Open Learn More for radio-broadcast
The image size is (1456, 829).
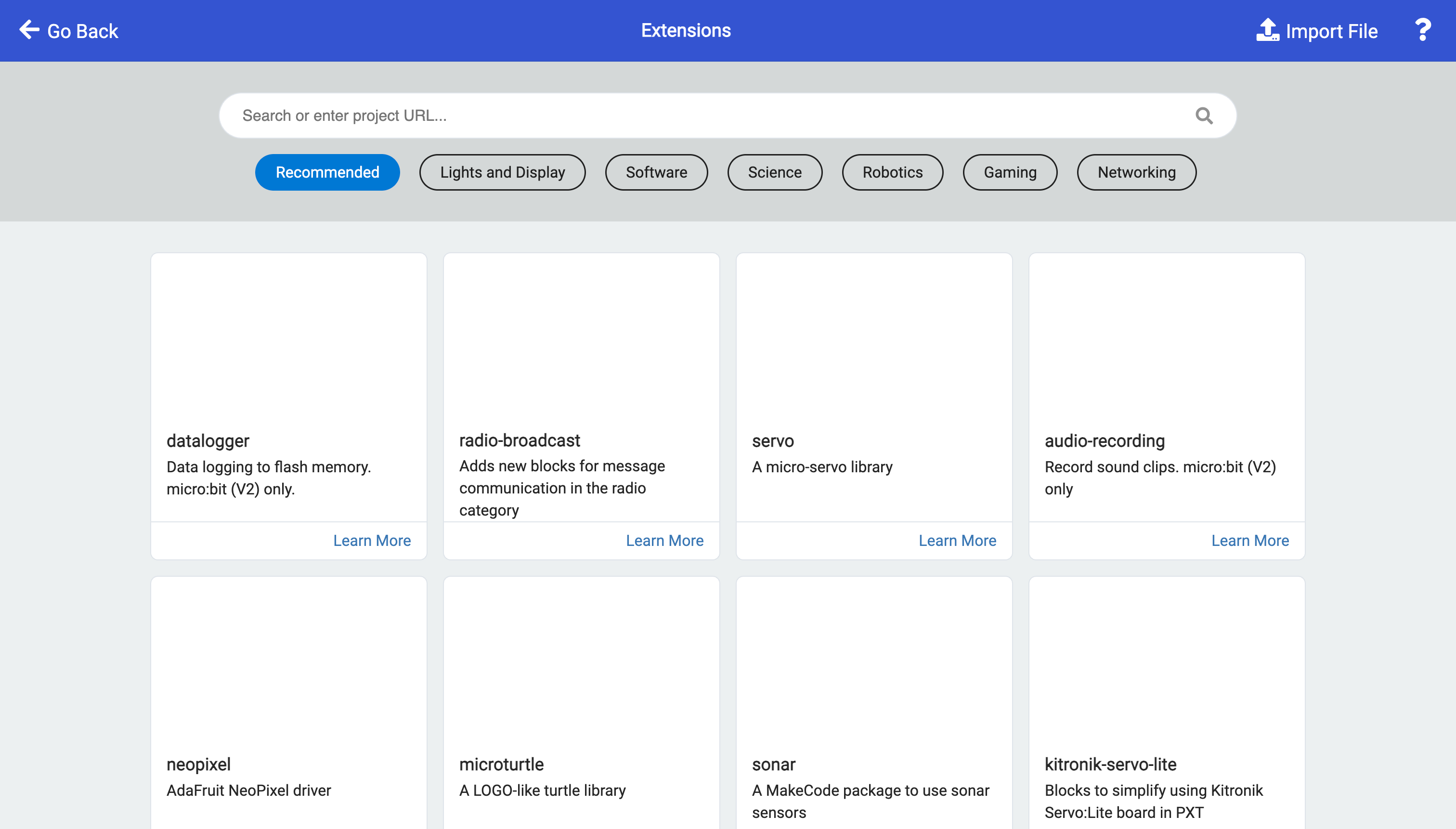point(664,540)
